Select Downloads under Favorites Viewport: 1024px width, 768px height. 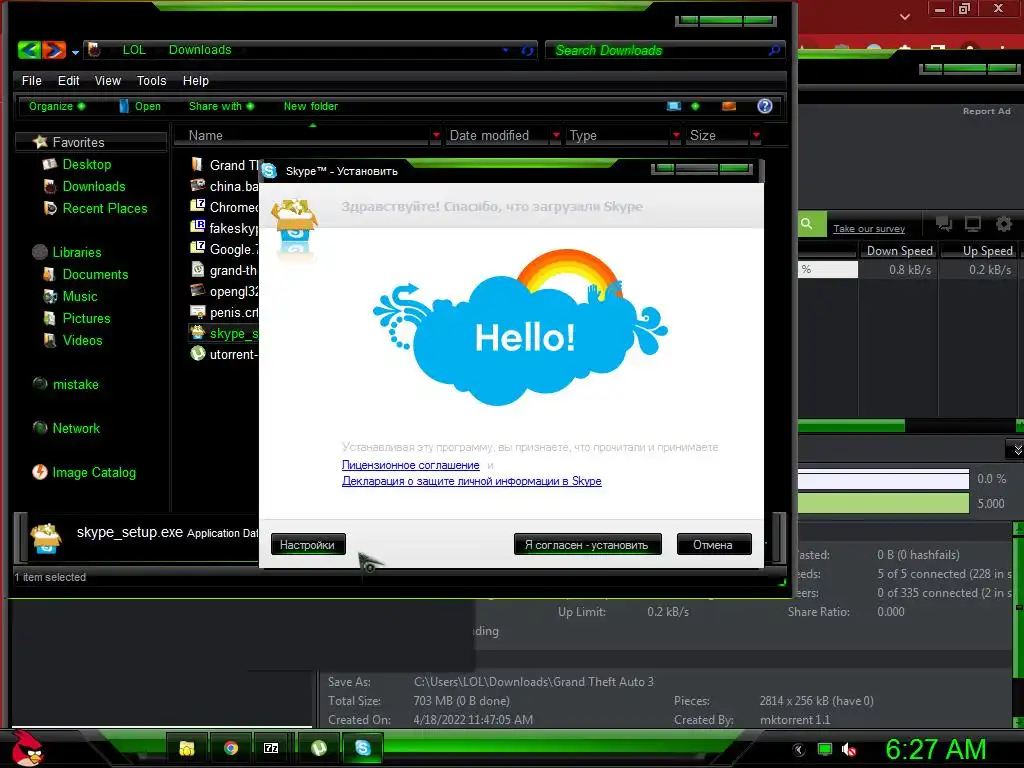tap(84, 186)
